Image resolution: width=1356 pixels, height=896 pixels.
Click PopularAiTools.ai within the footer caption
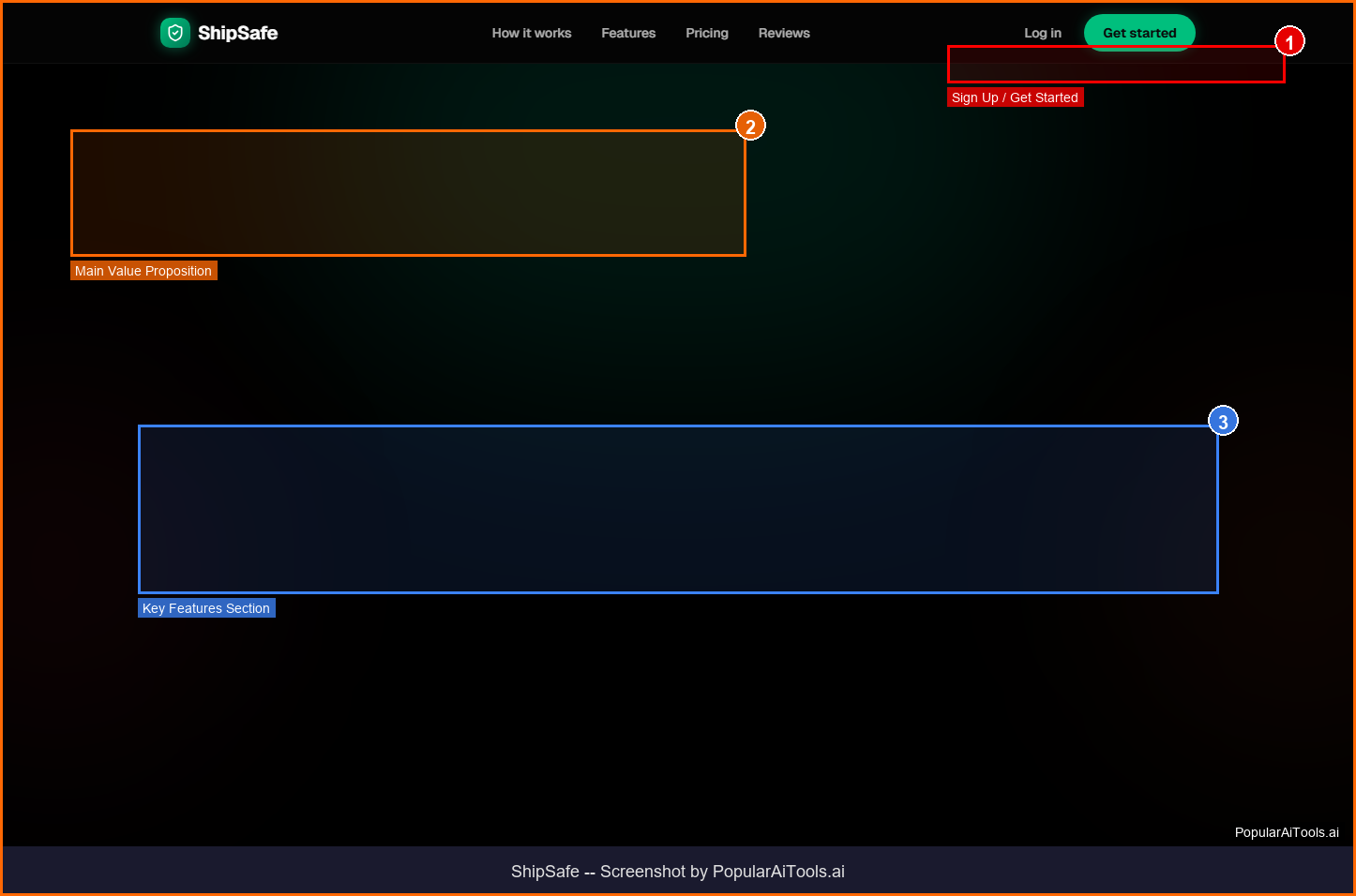point(778,872)
